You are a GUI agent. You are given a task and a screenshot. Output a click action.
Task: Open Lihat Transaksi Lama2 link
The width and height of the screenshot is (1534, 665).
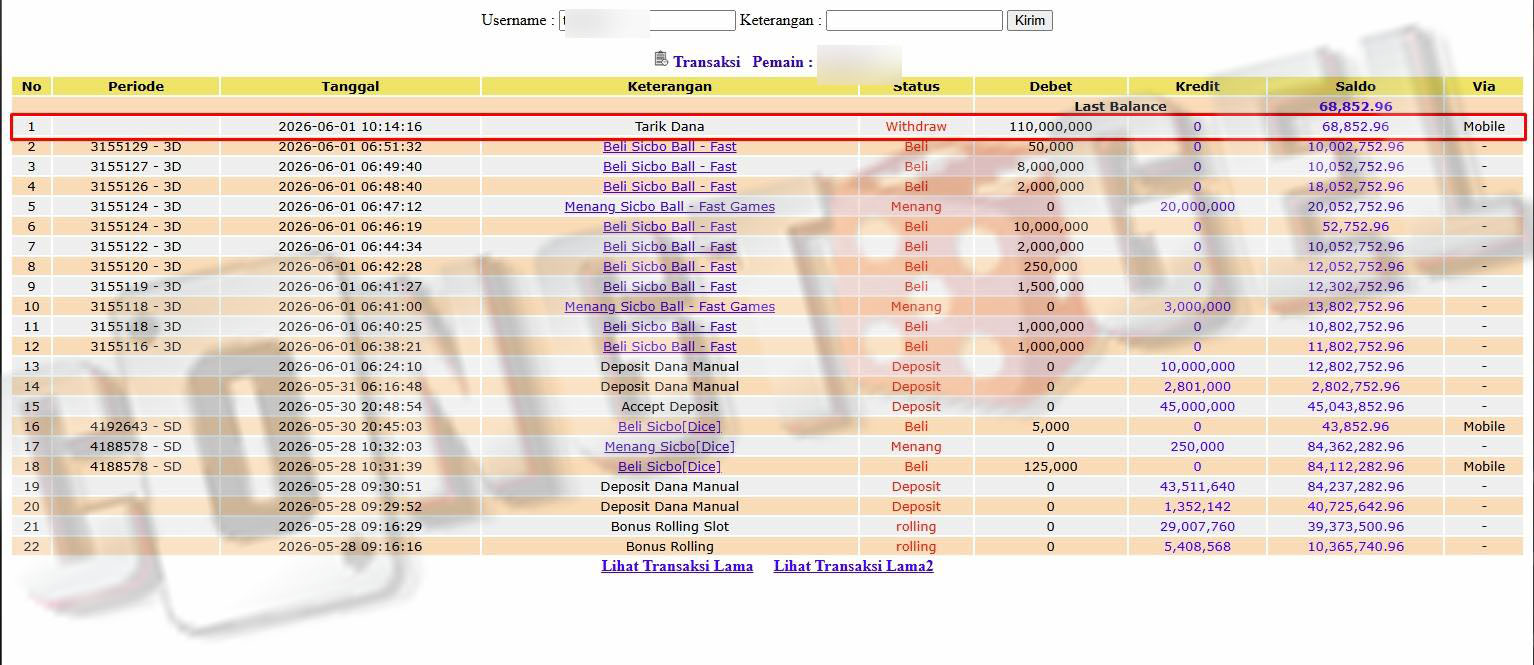[853, 566]
